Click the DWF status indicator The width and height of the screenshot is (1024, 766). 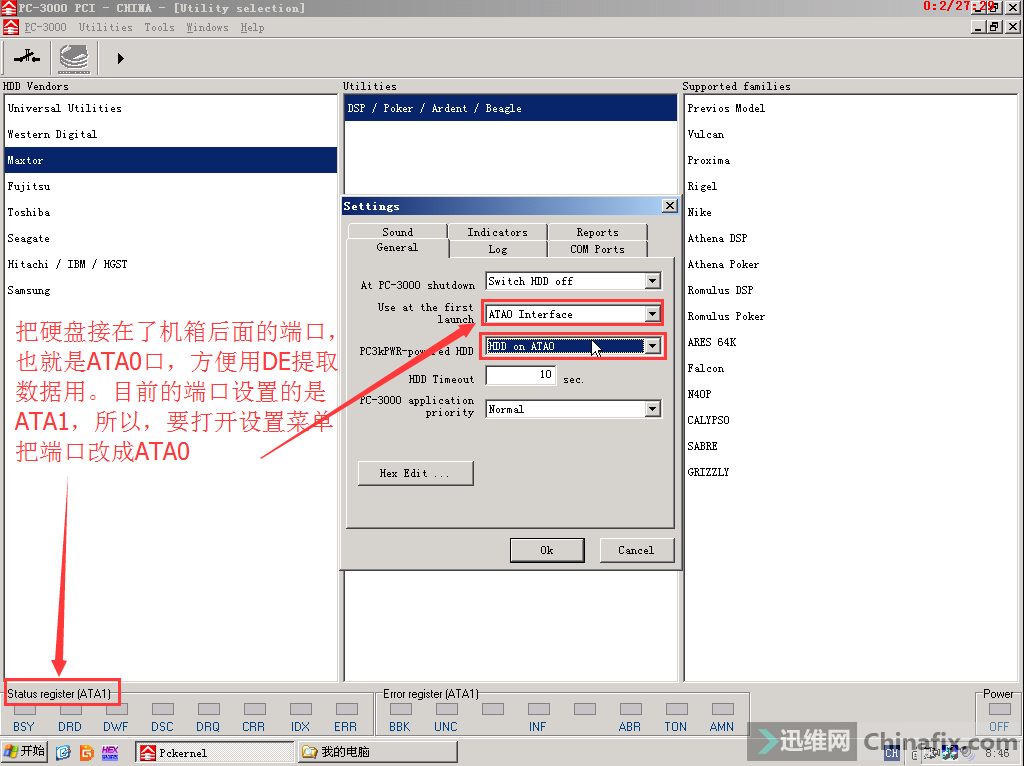click(x=116, y=709)
